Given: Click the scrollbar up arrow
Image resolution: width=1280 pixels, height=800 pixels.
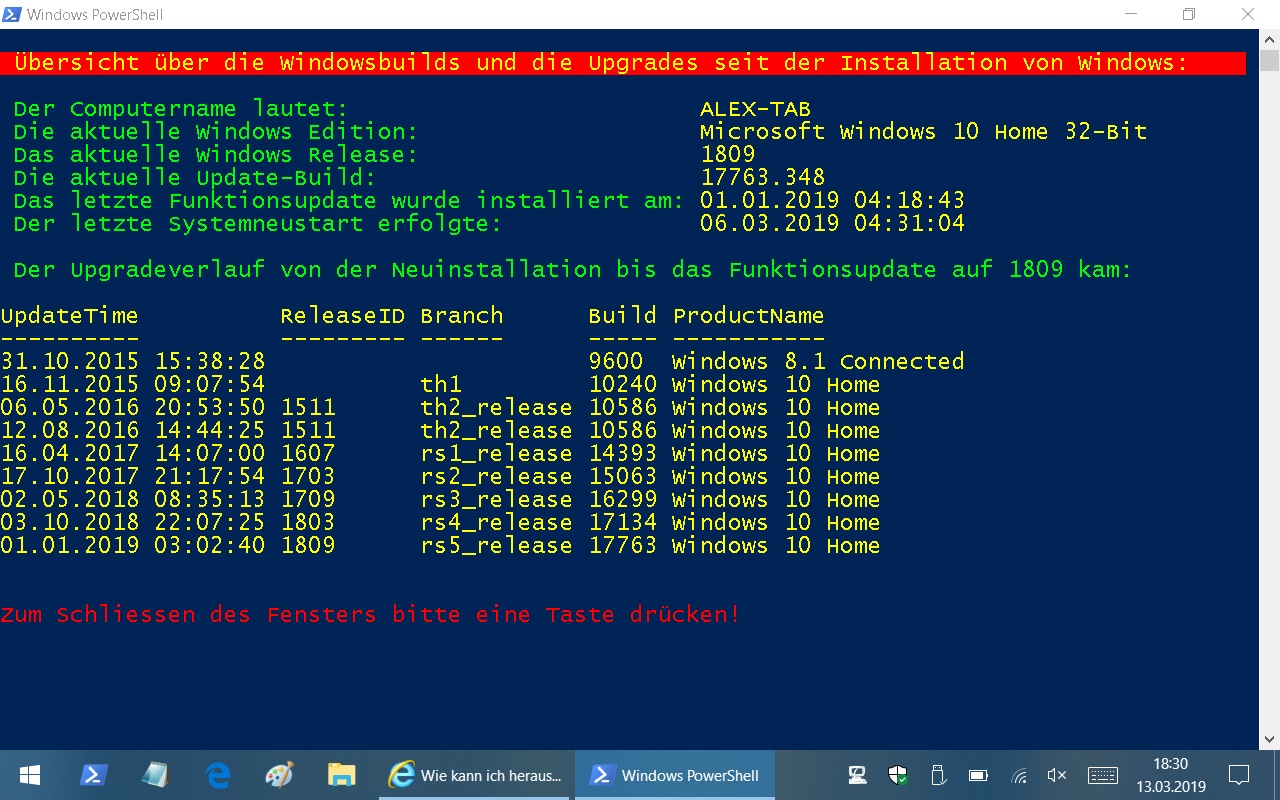Looking at the screenshot, I should 1270,38.
